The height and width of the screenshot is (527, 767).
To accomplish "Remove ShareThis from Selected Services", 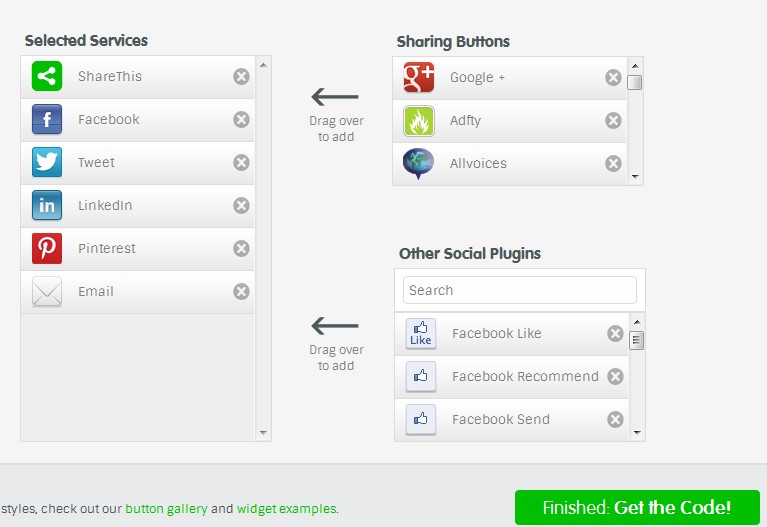I will pyautogui.click(x=241, y=77).
